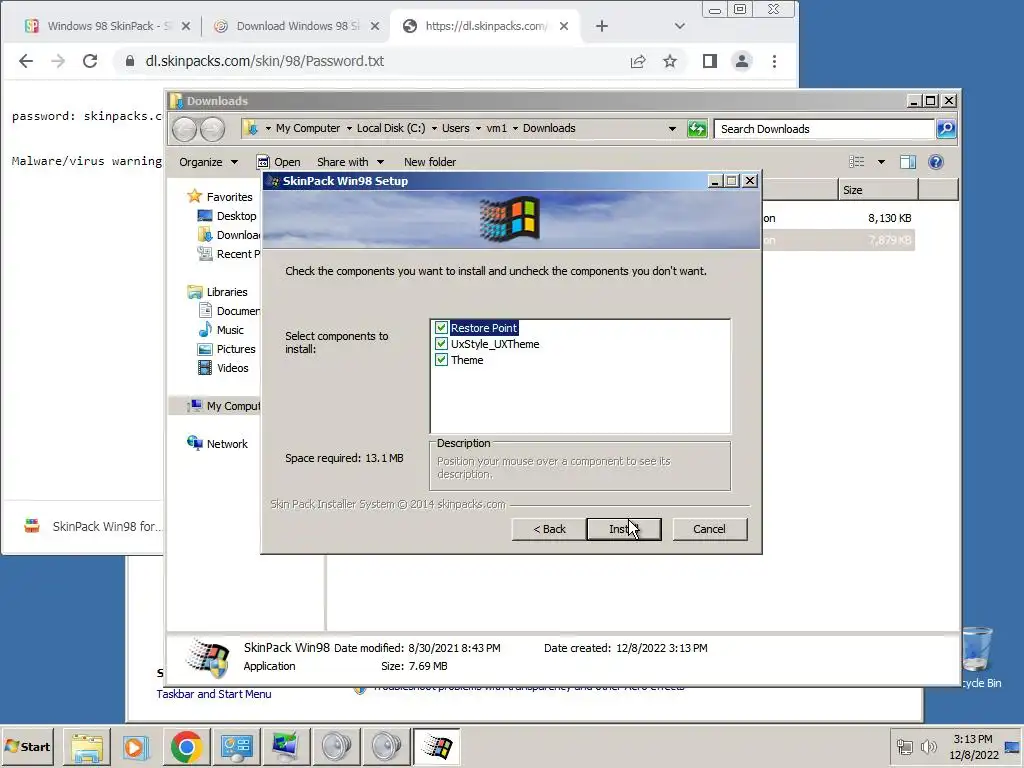1024x768 pixels.
Task: Click the search magnifier icon in Downloads
Action: pyautogui.click(x=946, y=129)
